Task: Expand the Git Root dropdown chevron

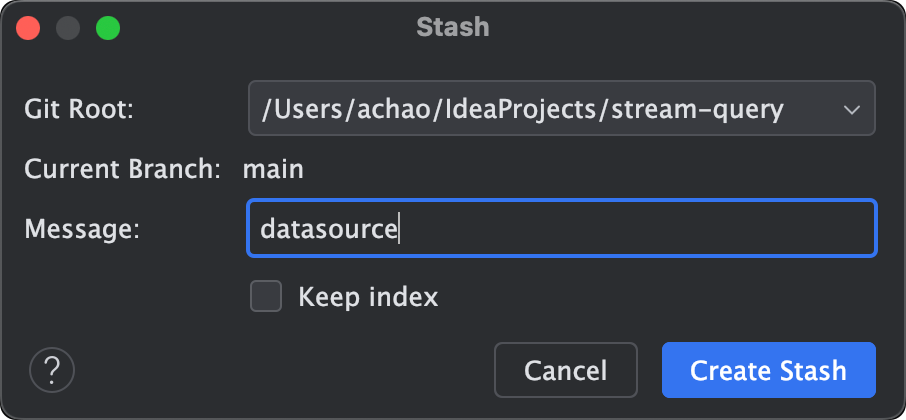Action: pyautogui.click(x=852, y=109)
